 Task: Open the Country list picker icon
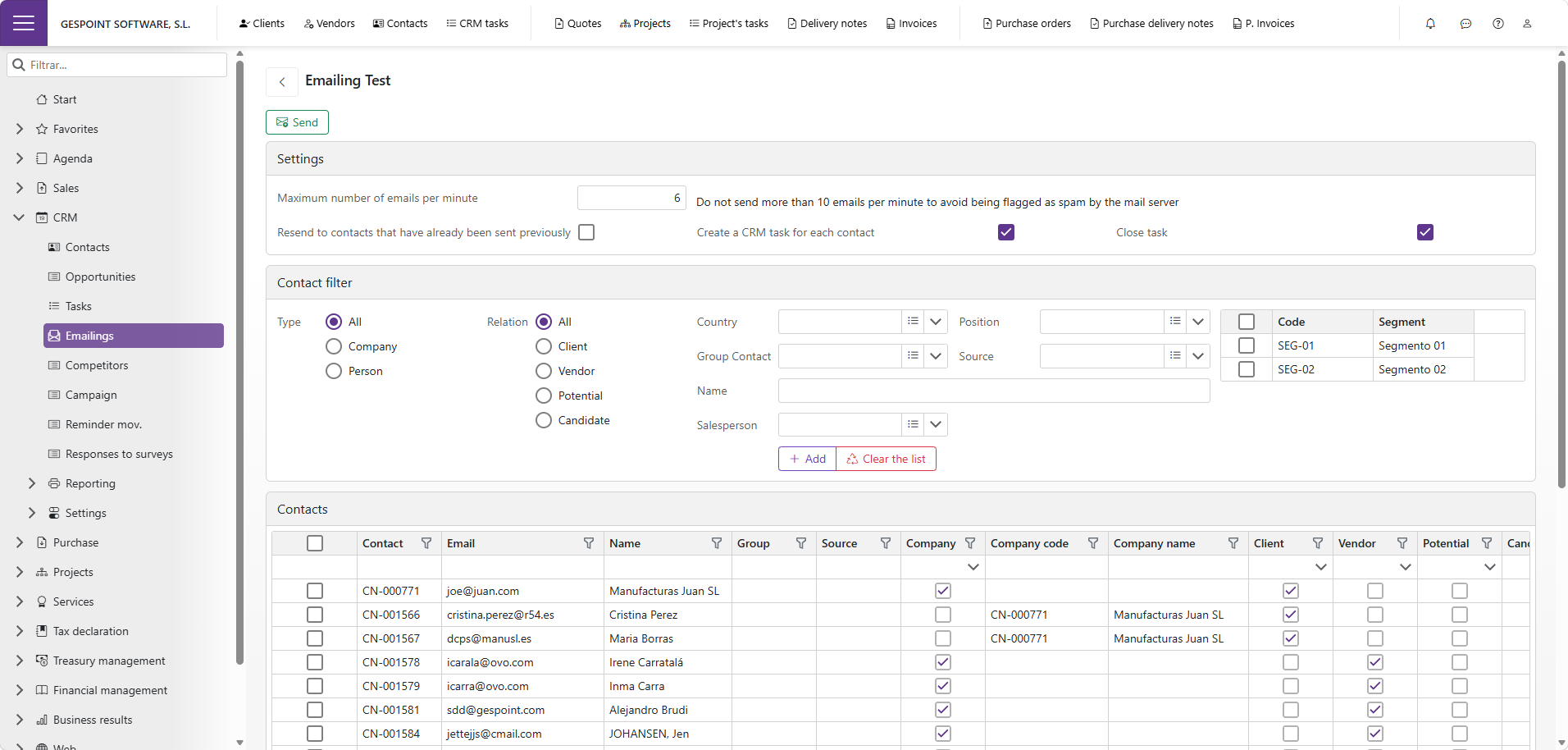pos(913,322)
